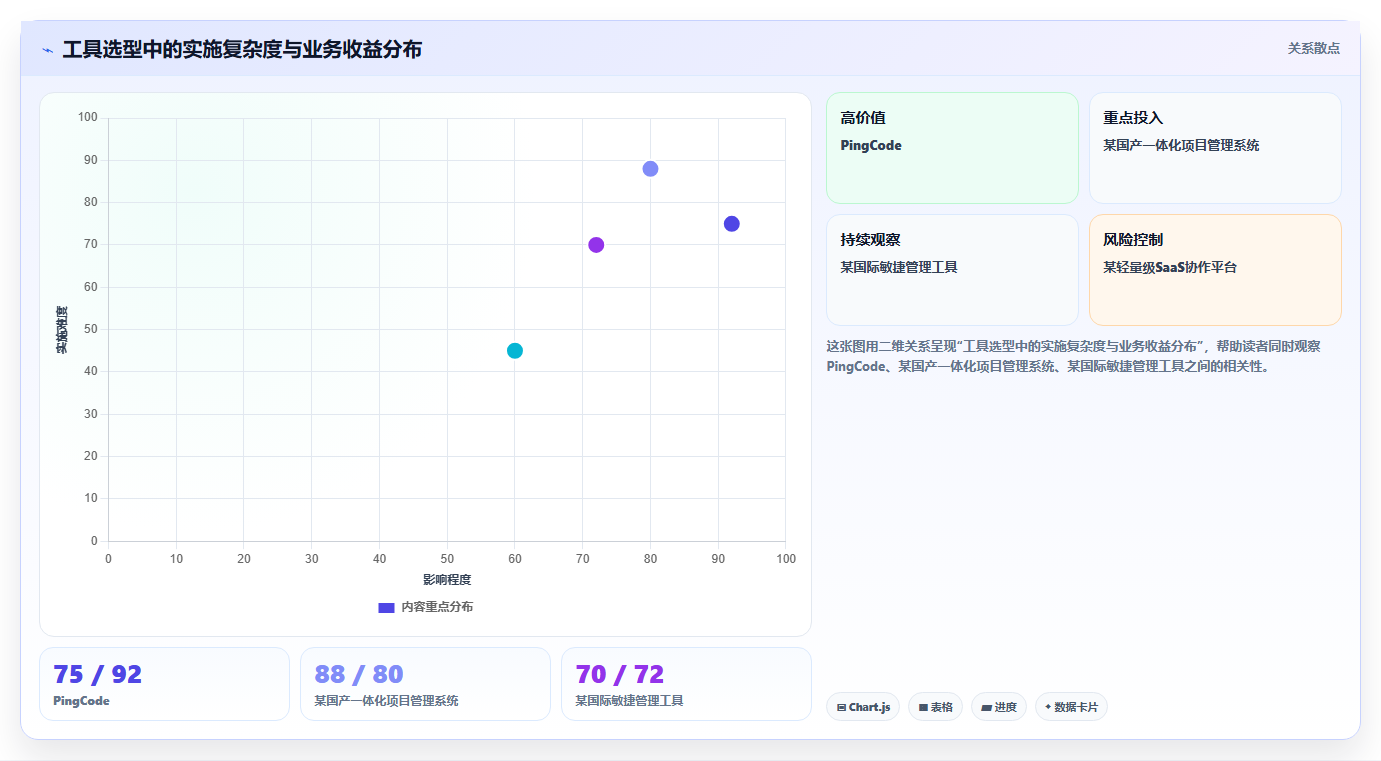Click the 进度 tag
The height and width of the screenshot is (761, 1381).
click(999, 707)
